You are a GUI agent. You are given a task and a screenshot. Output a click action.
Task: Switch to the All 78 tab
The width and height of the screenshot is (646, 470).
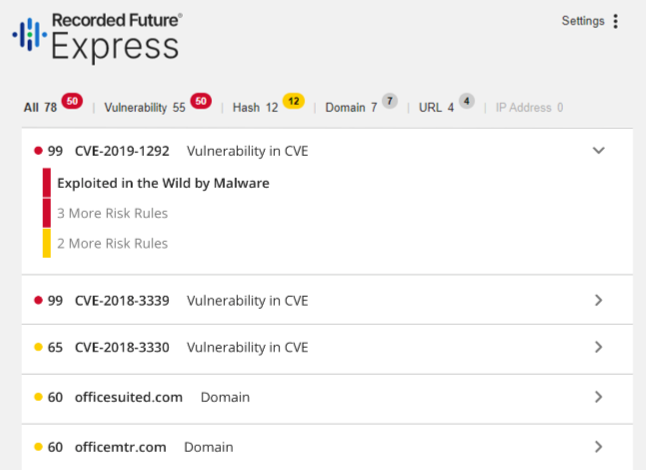click(40, 108)
